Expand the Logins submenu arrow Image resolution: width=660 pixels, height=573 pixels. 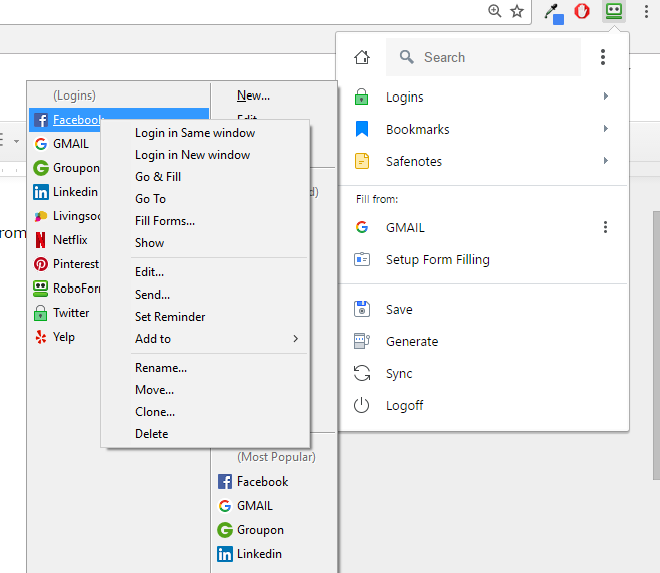[606, 96]
